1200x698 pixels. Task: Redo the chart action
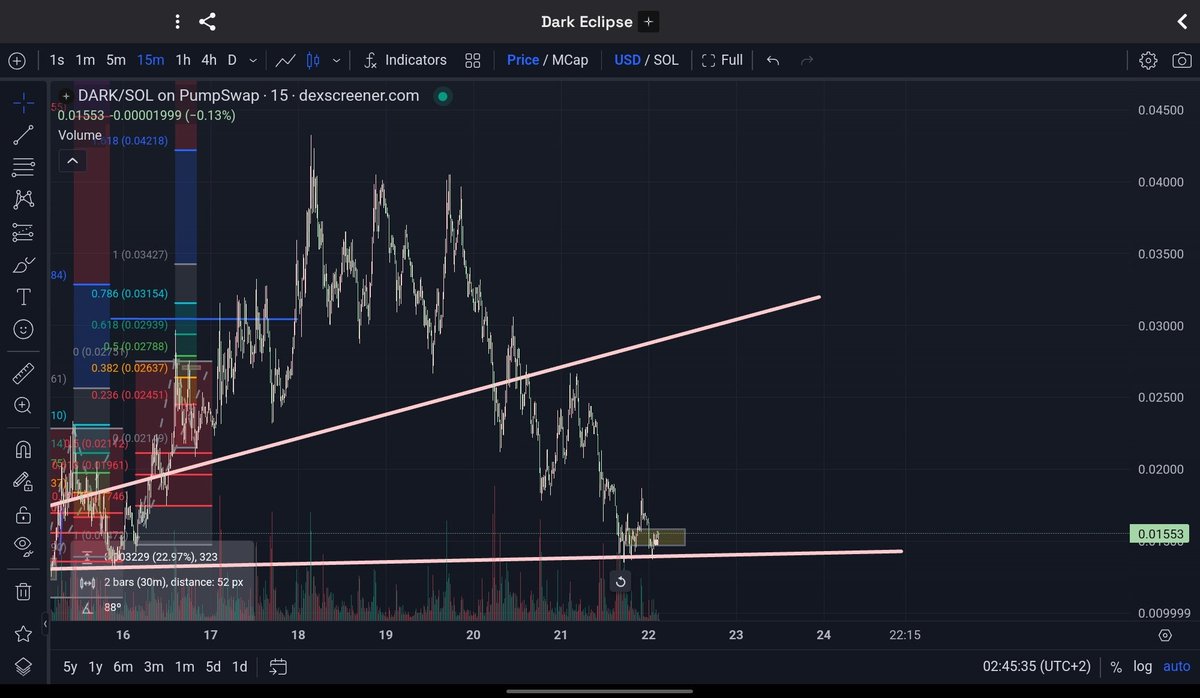(806, 60)
